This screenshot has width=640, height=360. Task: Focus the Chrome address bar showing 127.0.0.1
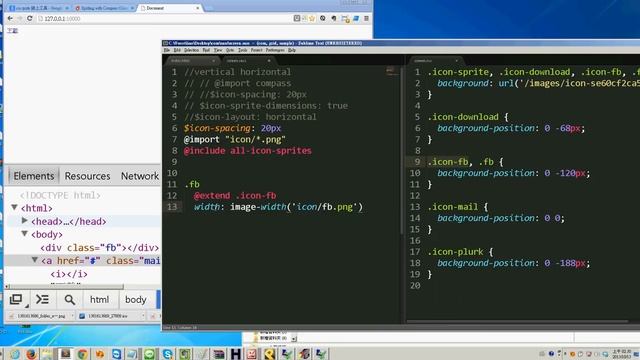[x=163, y=18]
